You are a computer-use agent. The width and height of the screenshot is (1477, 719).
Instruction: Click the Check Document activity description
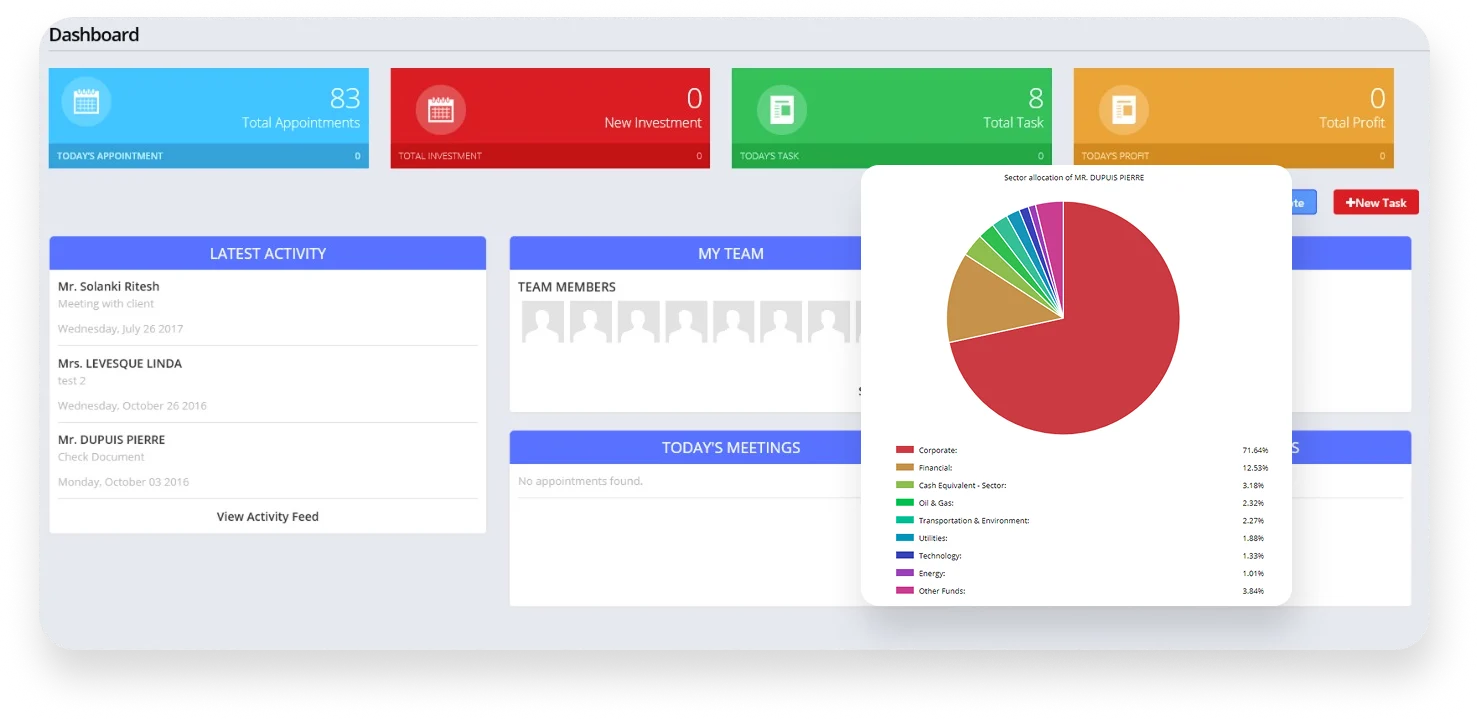coord(101,457)
